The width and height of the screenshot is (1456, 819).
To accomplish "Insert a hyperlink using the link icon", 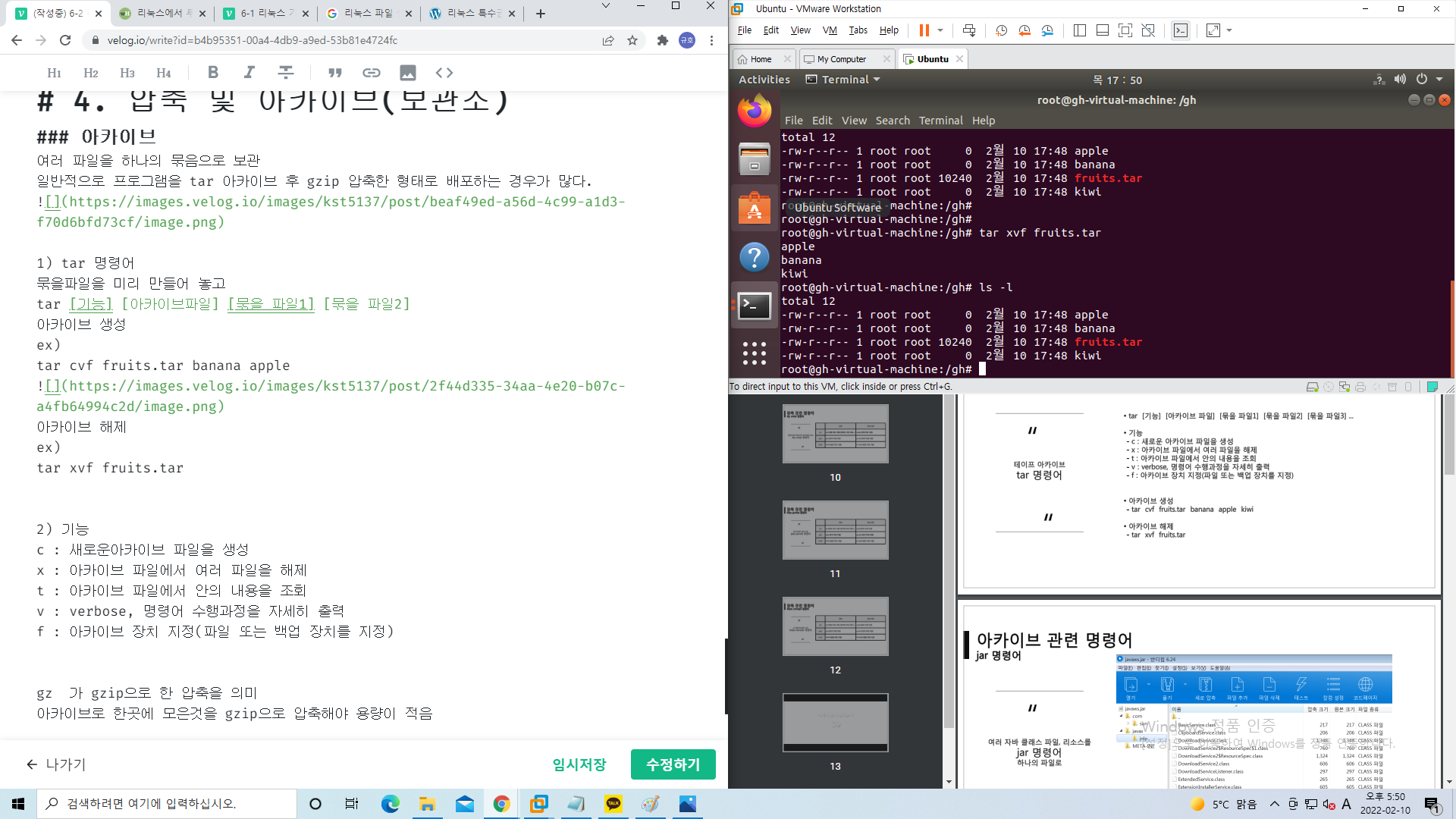I will 371,73.
